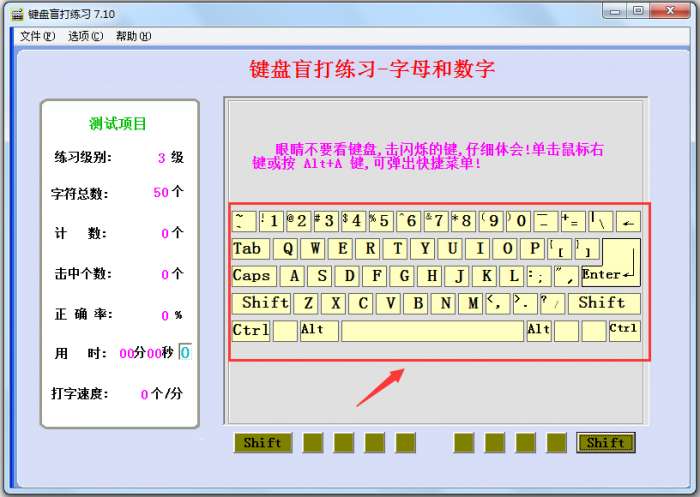Screen dimensions: 700x497
Task: Click the tilde key
Action: (x=244, y=221)
